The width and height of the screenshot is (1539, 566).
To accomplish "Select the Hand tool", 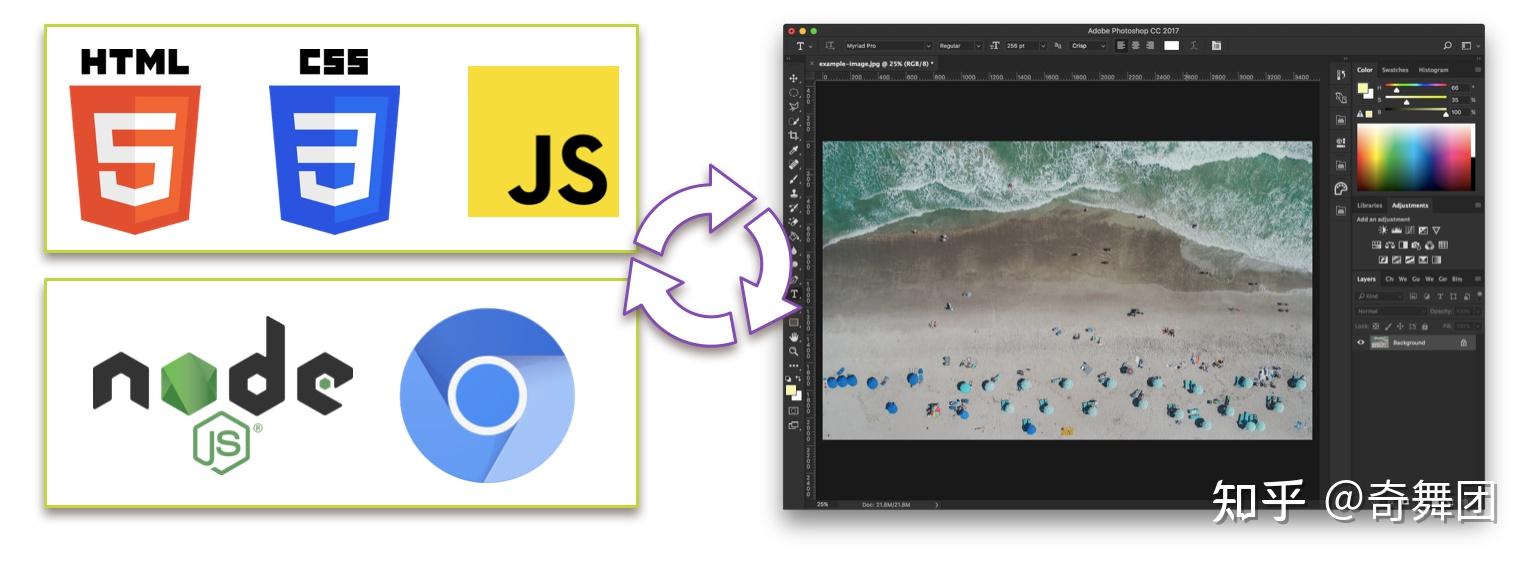I will (794, 337).
